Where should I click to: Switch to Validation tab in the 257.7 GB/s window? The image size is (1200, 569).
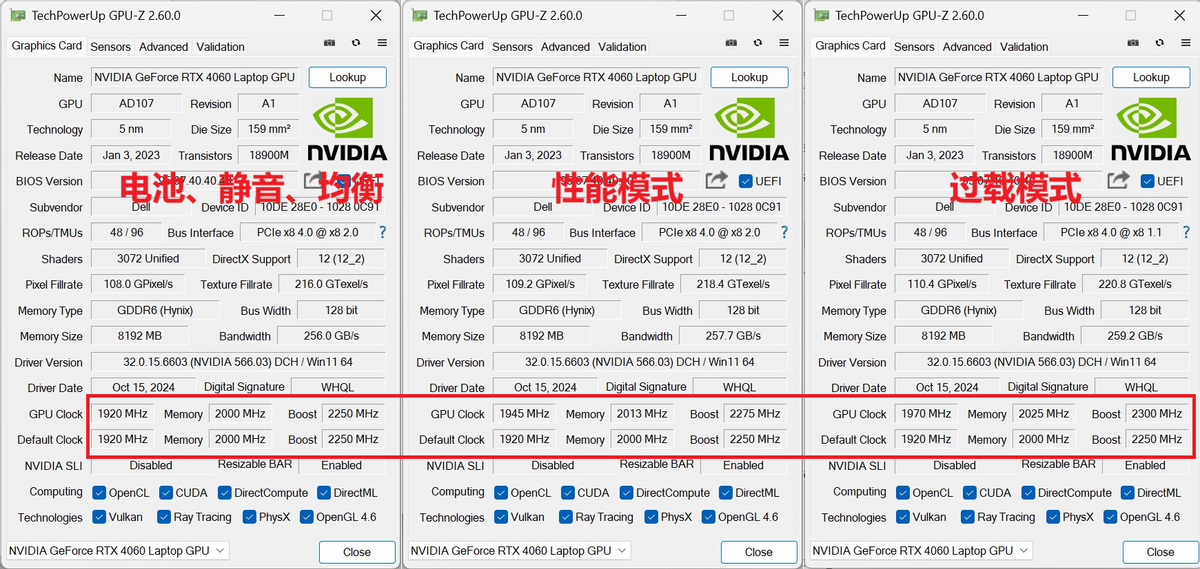622,46
